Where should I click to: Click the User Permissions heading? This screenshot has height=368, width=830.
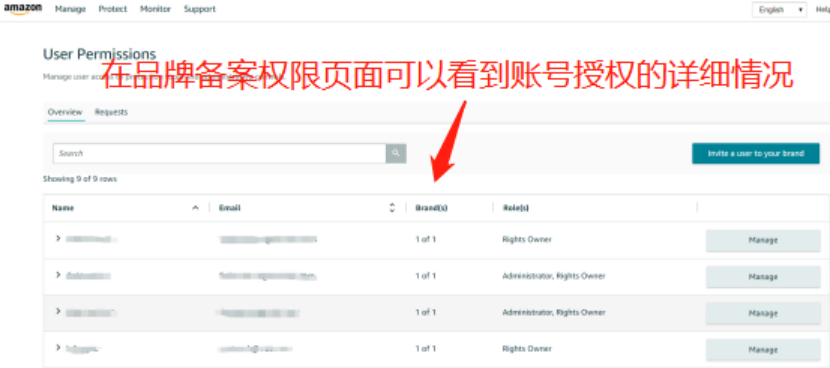tap(100, 54)
